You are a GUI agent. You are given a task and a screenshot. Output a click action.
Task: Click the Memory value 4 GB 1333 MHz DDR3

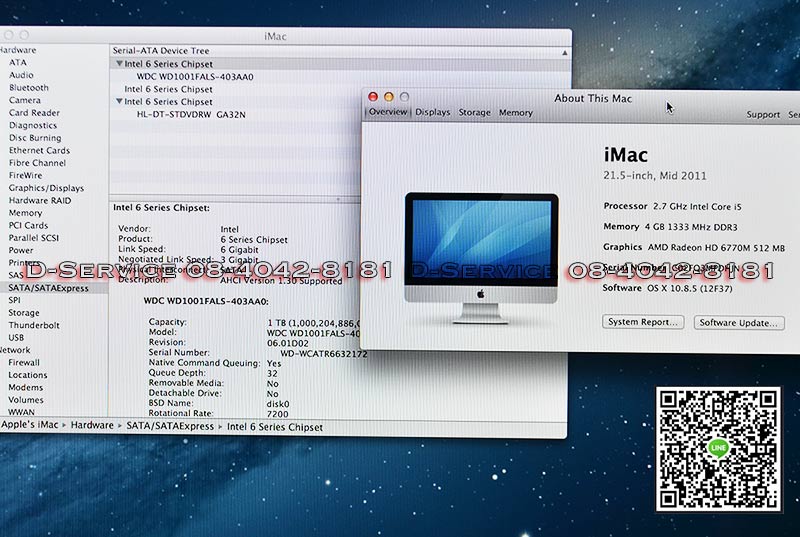click(691, 227)
